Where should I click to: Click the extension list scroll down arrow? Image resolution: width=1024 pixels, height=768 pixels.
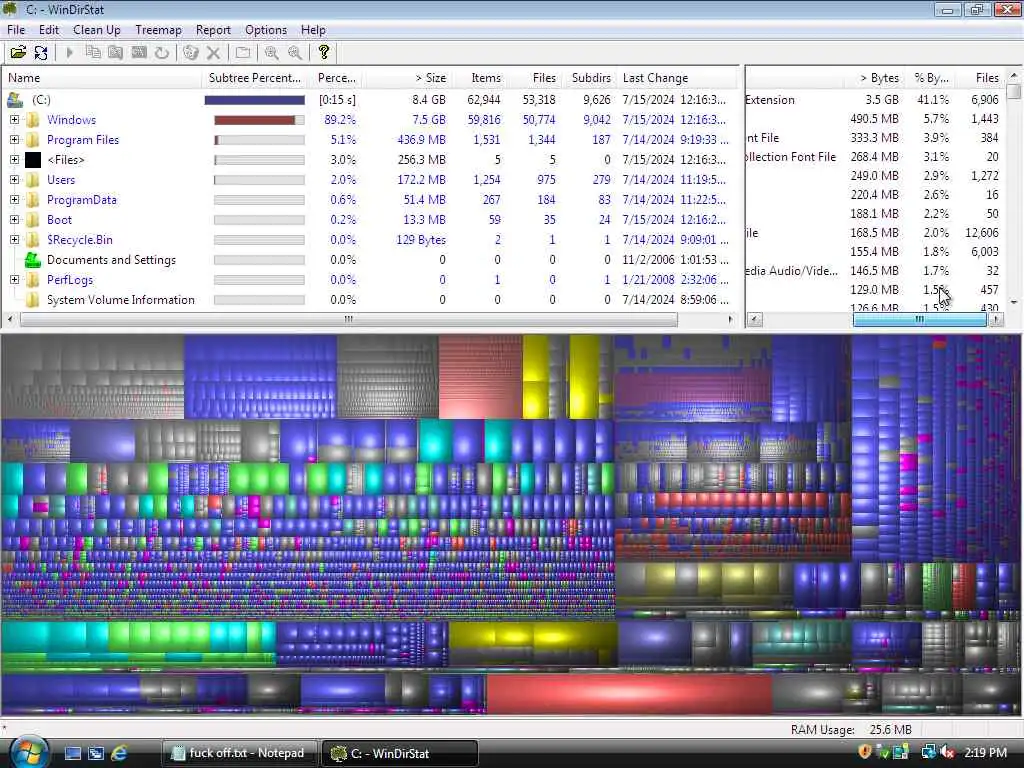[x=1014, y=302]
